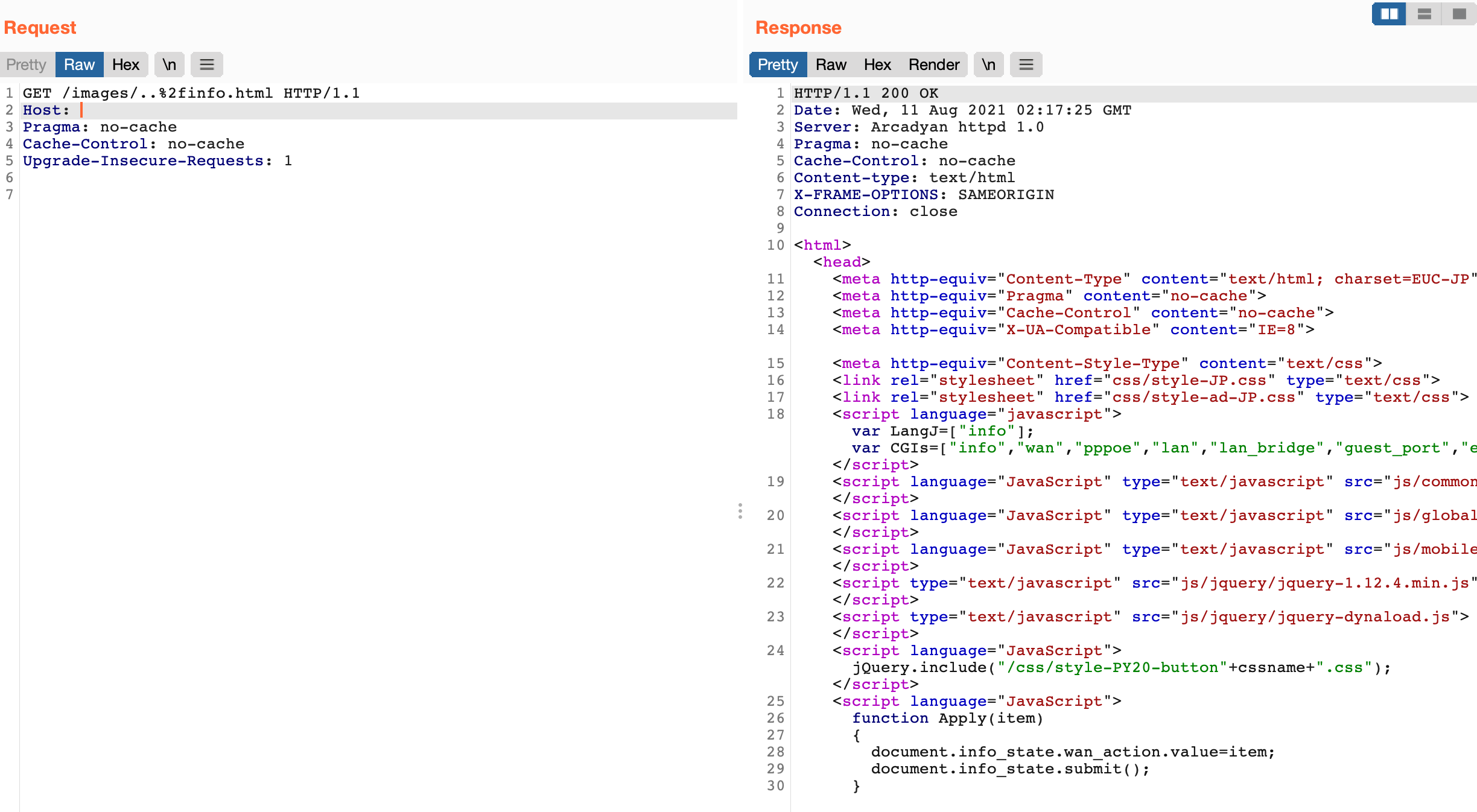The image size is (1477, 812).
Task: Click the GET request line text
Action: tap(191, 94)
